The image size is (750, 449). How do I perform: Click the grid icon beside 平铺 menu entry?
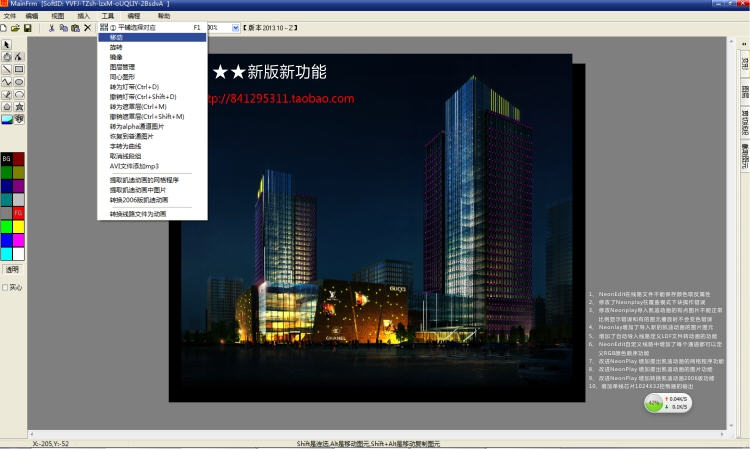(104, 27)
